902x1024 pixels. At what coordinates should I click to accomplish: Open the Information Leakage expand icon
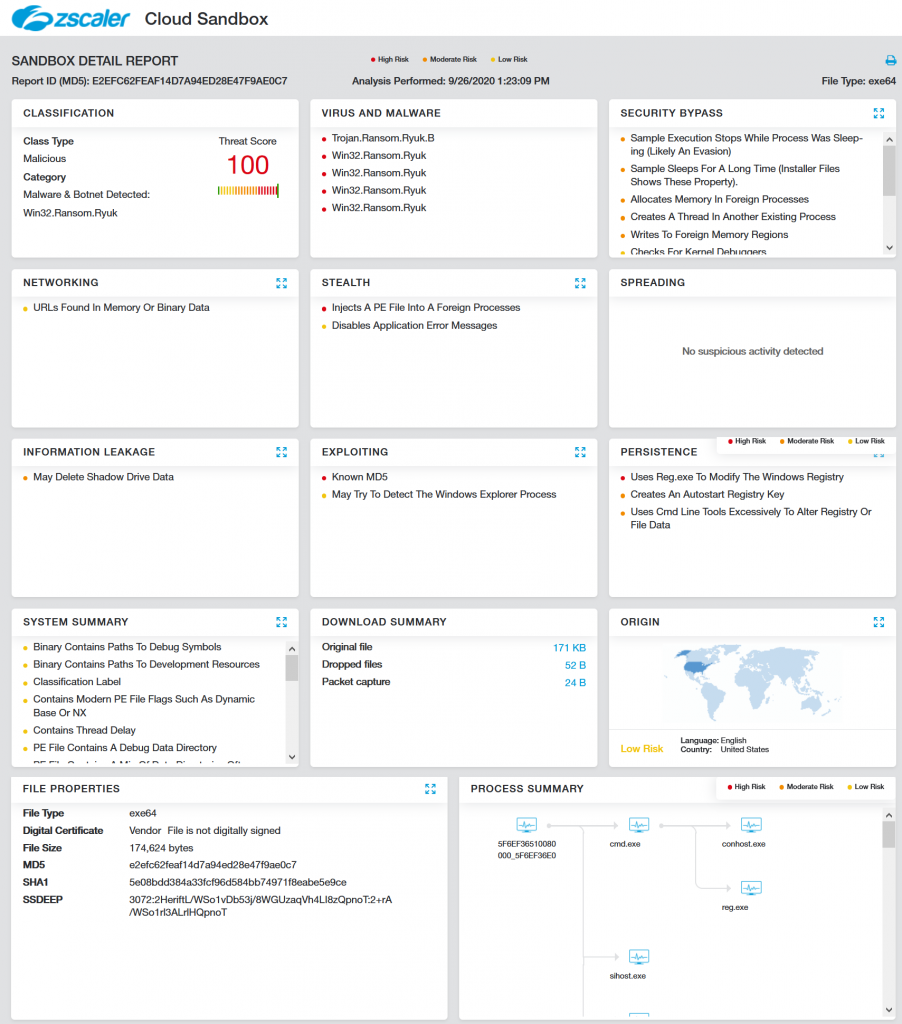[281, 452]
